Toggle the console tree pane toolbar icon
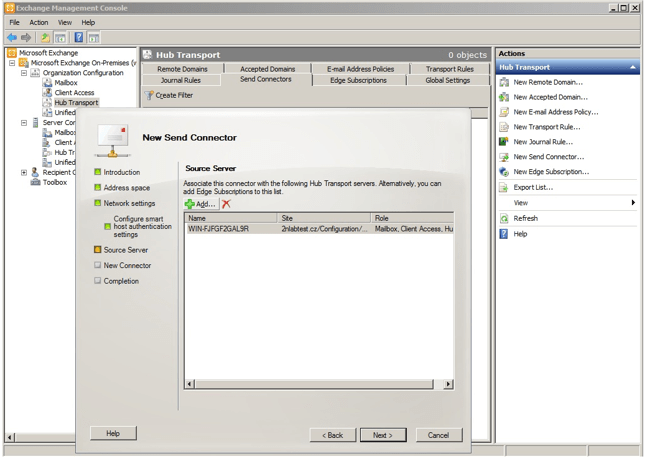Viewport: 650px width, 459px height. [61, 38]
